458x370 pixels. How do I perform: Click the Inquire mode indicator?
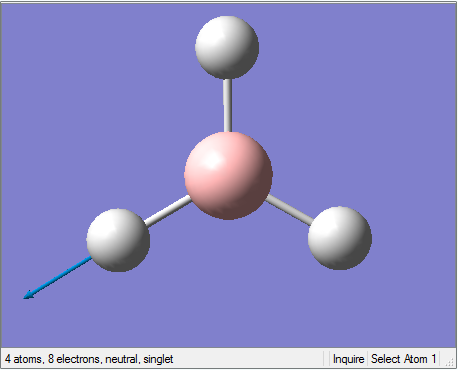pyautogui.click(x=348, y=359)
